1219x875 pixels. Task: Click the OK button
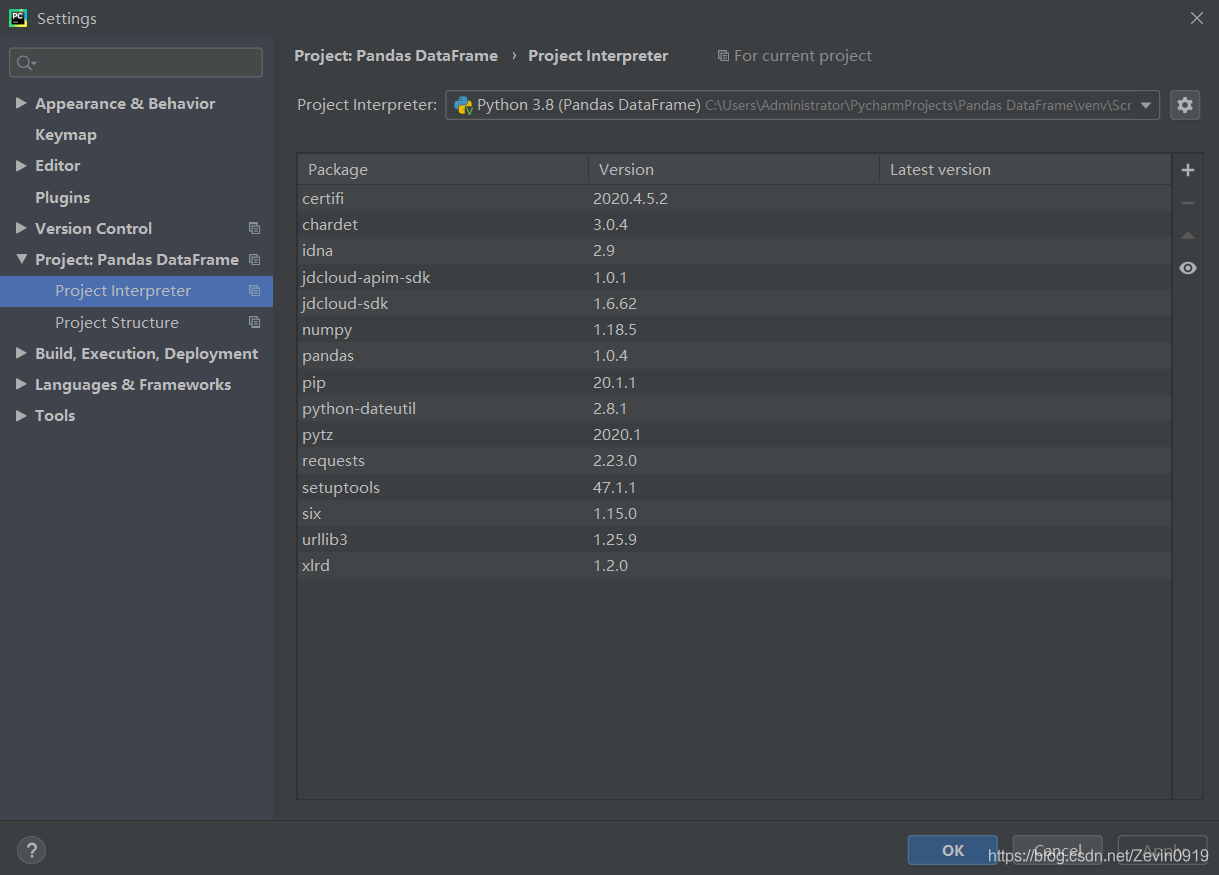pos(953,850)
